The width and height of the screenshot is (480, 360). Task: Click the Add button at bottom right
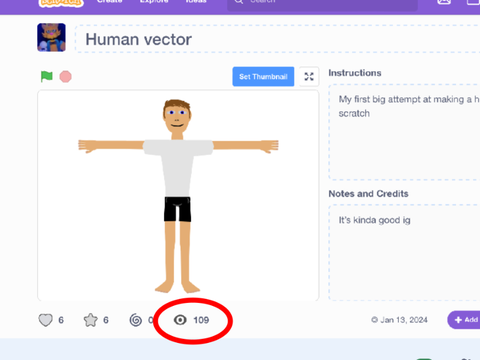pyautogui.click(x=464, y=320)
